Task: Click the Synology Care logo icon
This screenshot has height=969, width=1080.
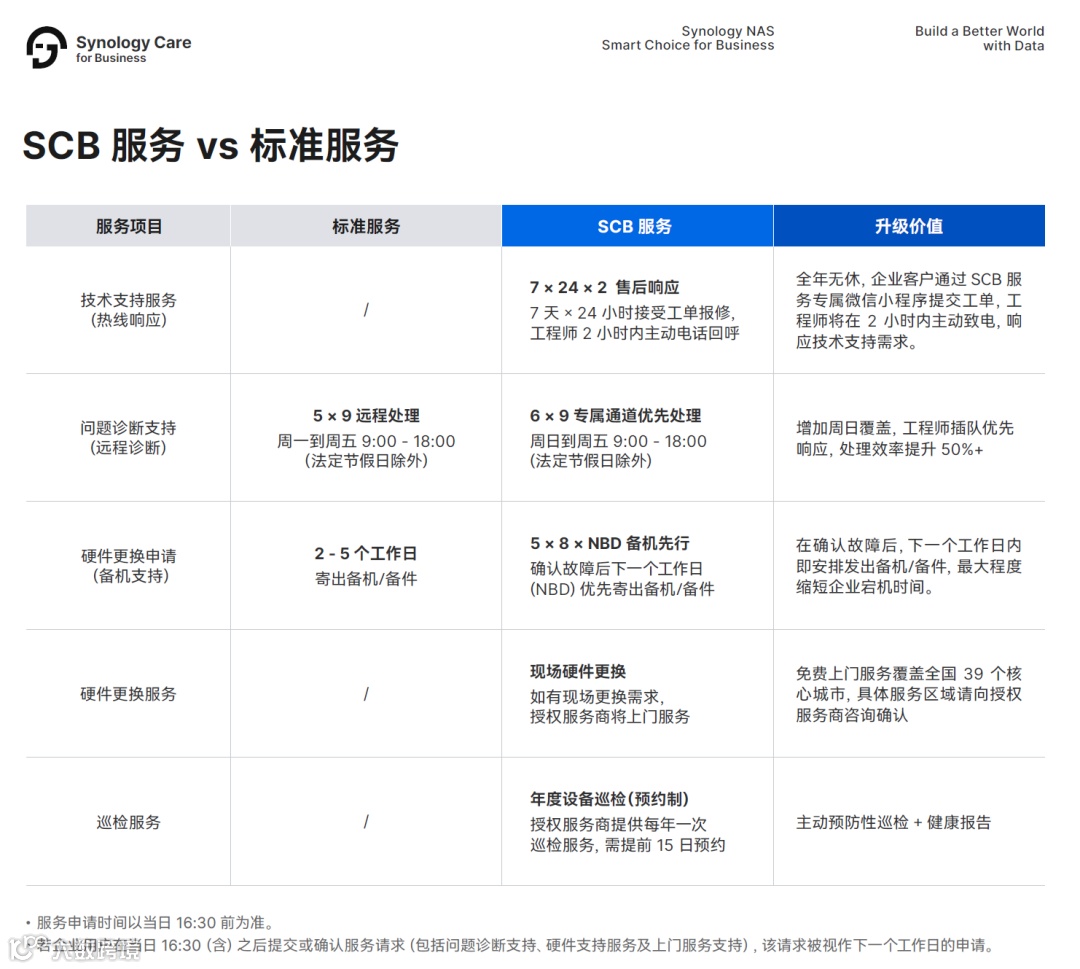Action: click(46, 48)
